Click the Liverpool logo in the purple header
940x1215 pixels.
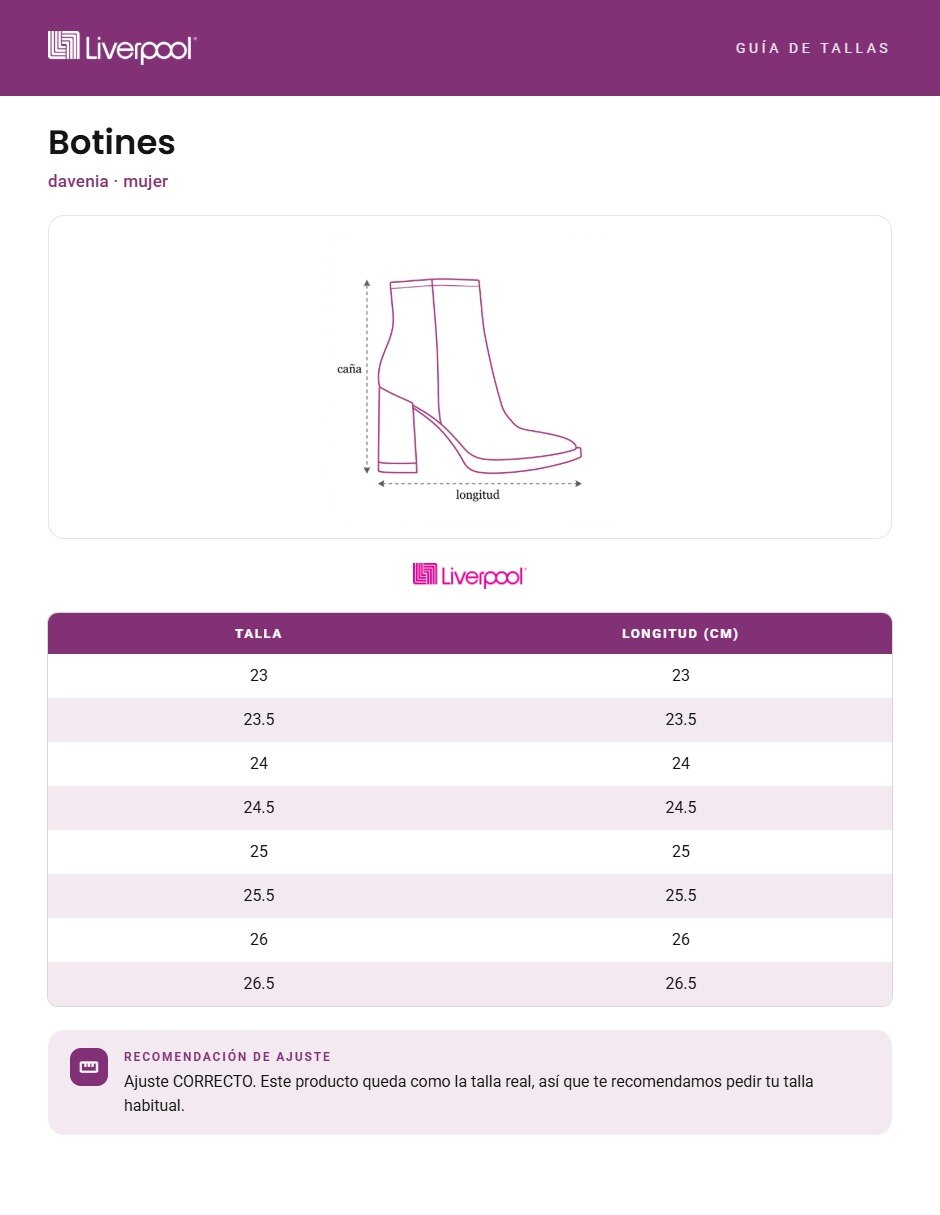[122, 47]
